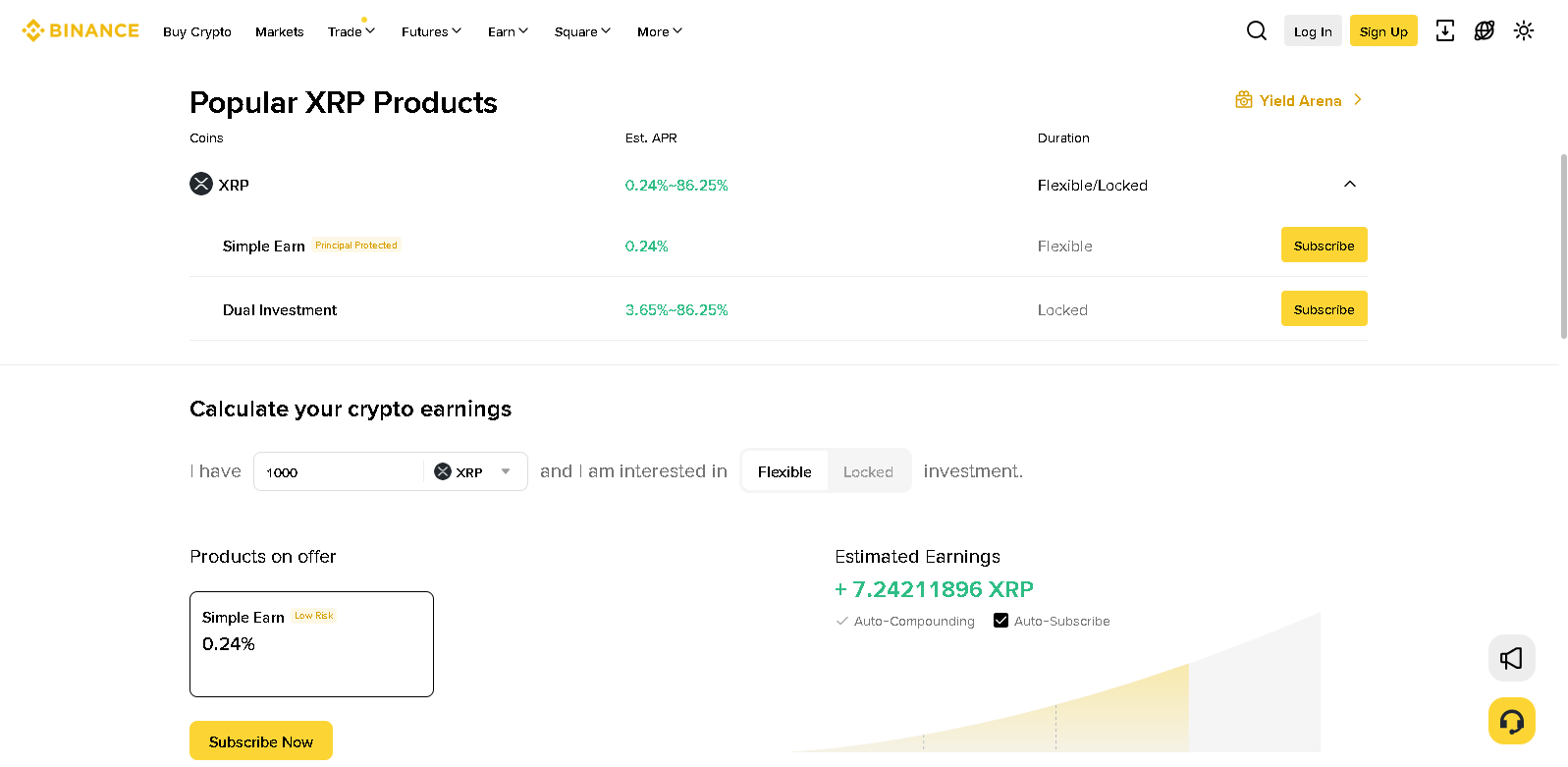Click the amount input showing 1000

pyautogui.click(x=334, y=471)
